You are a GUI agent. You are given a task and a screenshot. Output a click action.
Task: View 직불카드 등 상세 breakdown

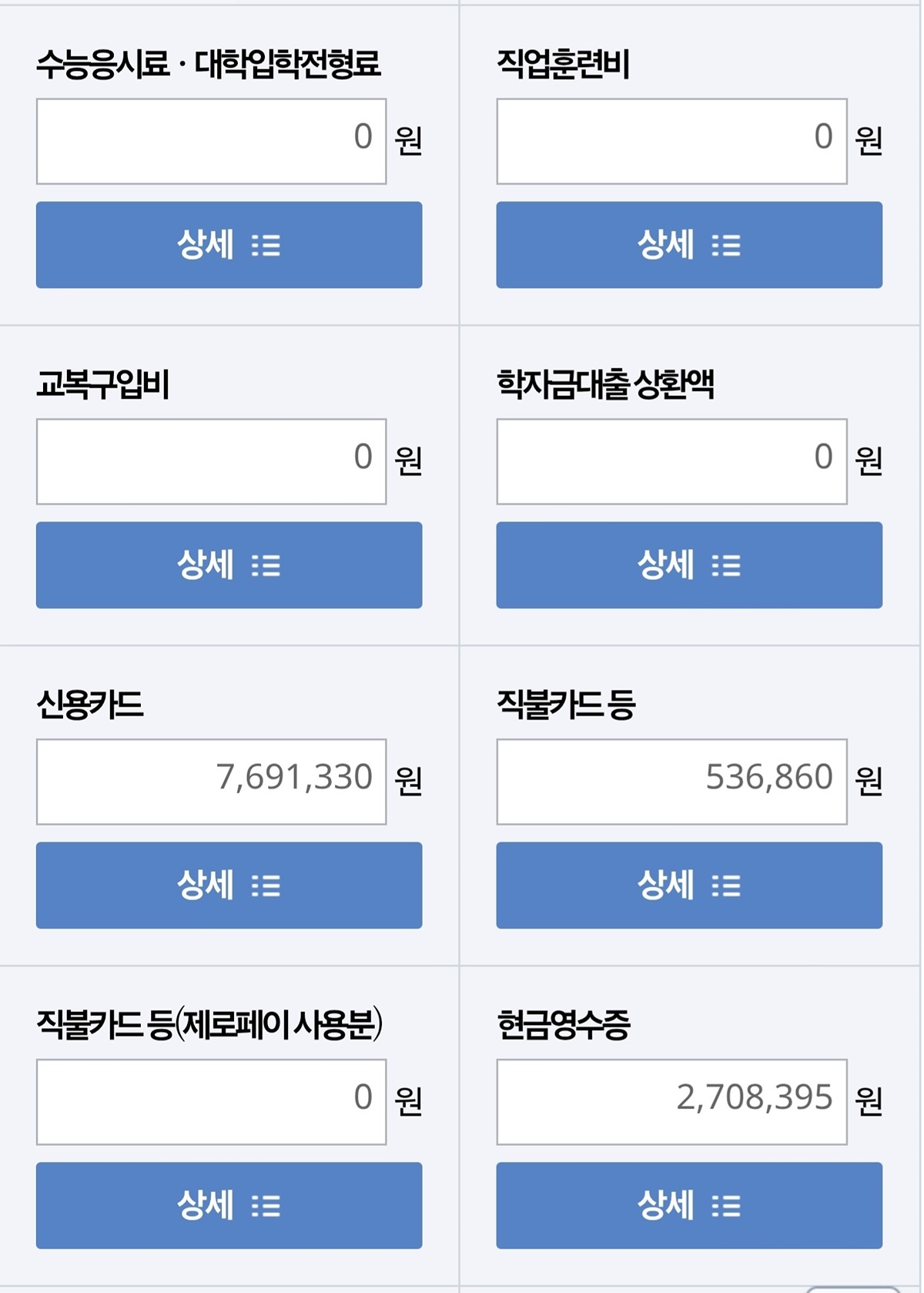(x=688, y=886)
